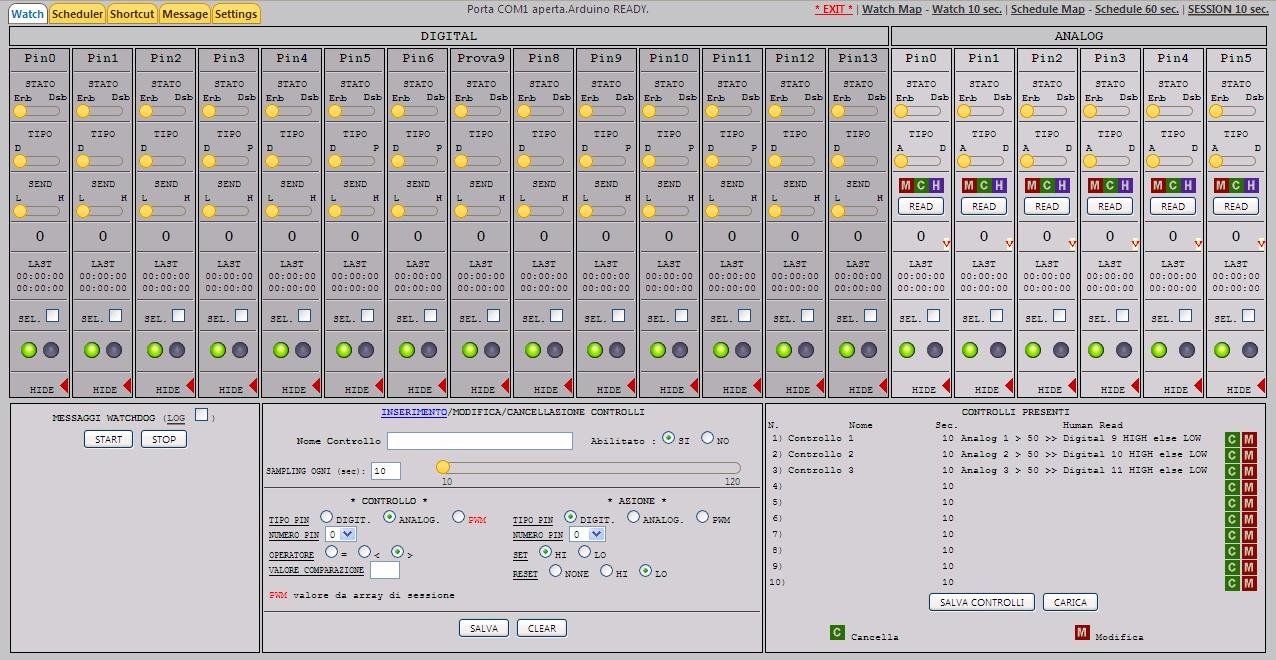Click the H icon on Analog Pin5
Screen dimensions: 1276x660
pyautogui.click(x=1252, y=185)
